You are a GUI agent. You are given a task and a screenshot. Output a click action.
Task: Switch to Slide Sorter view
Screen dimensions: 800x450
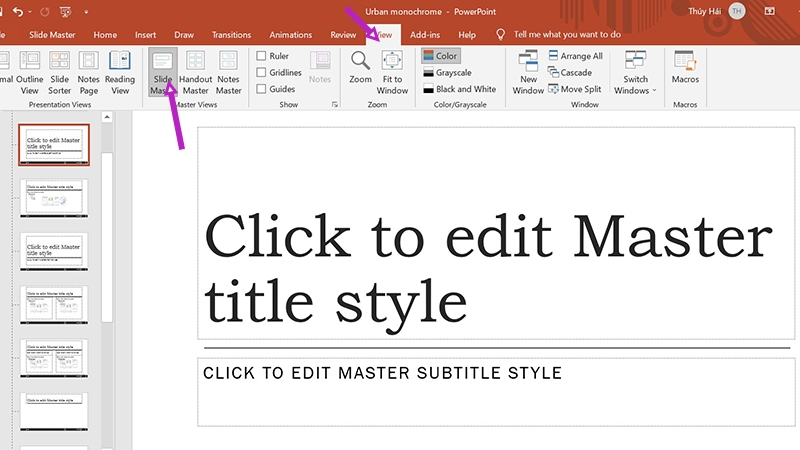(59, 73)
